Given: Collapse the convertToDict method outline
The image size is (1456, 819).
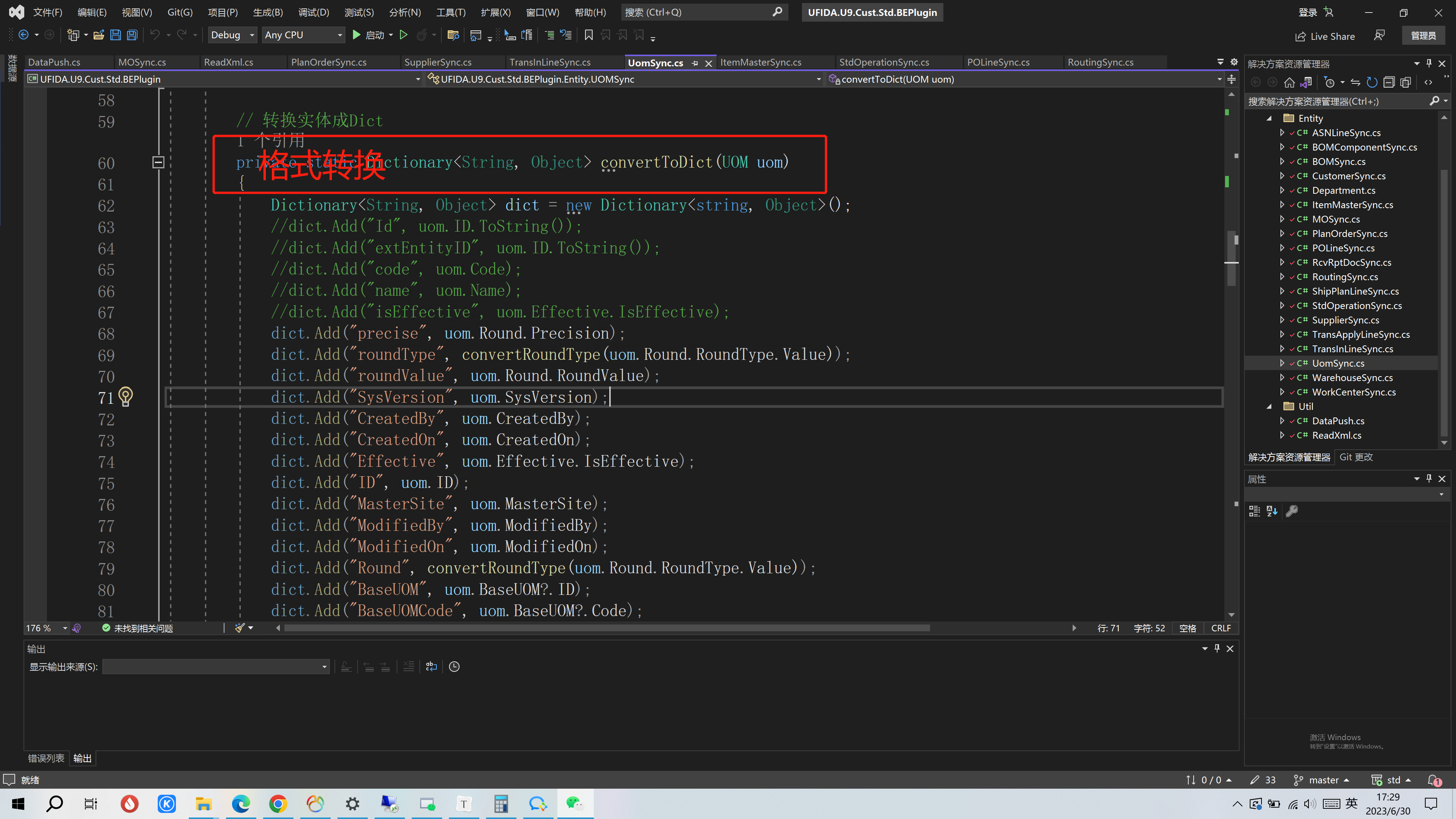Looking at the screenshot, I should click(158, 163).
